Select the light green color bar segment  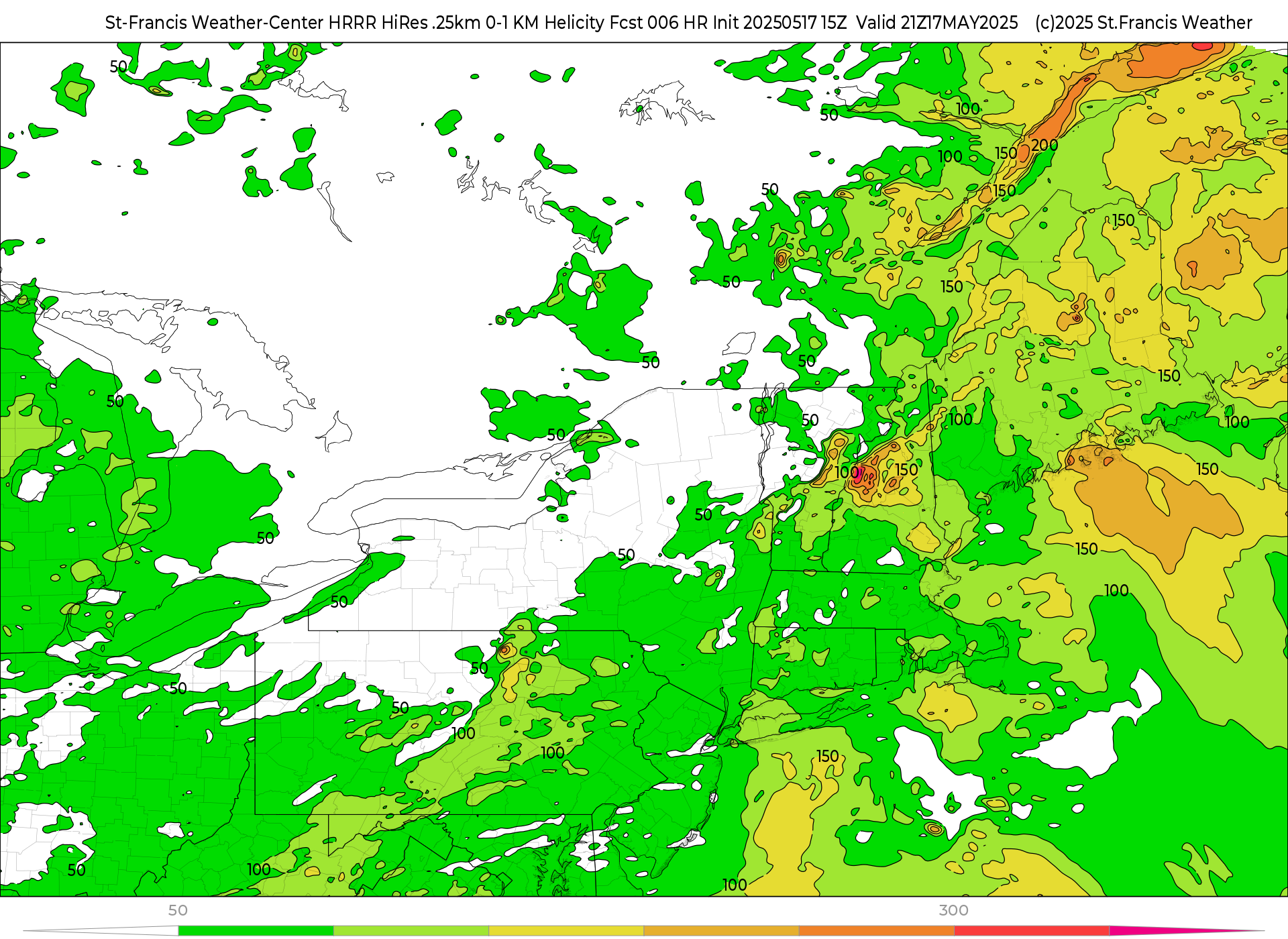[x=411, y=931]
